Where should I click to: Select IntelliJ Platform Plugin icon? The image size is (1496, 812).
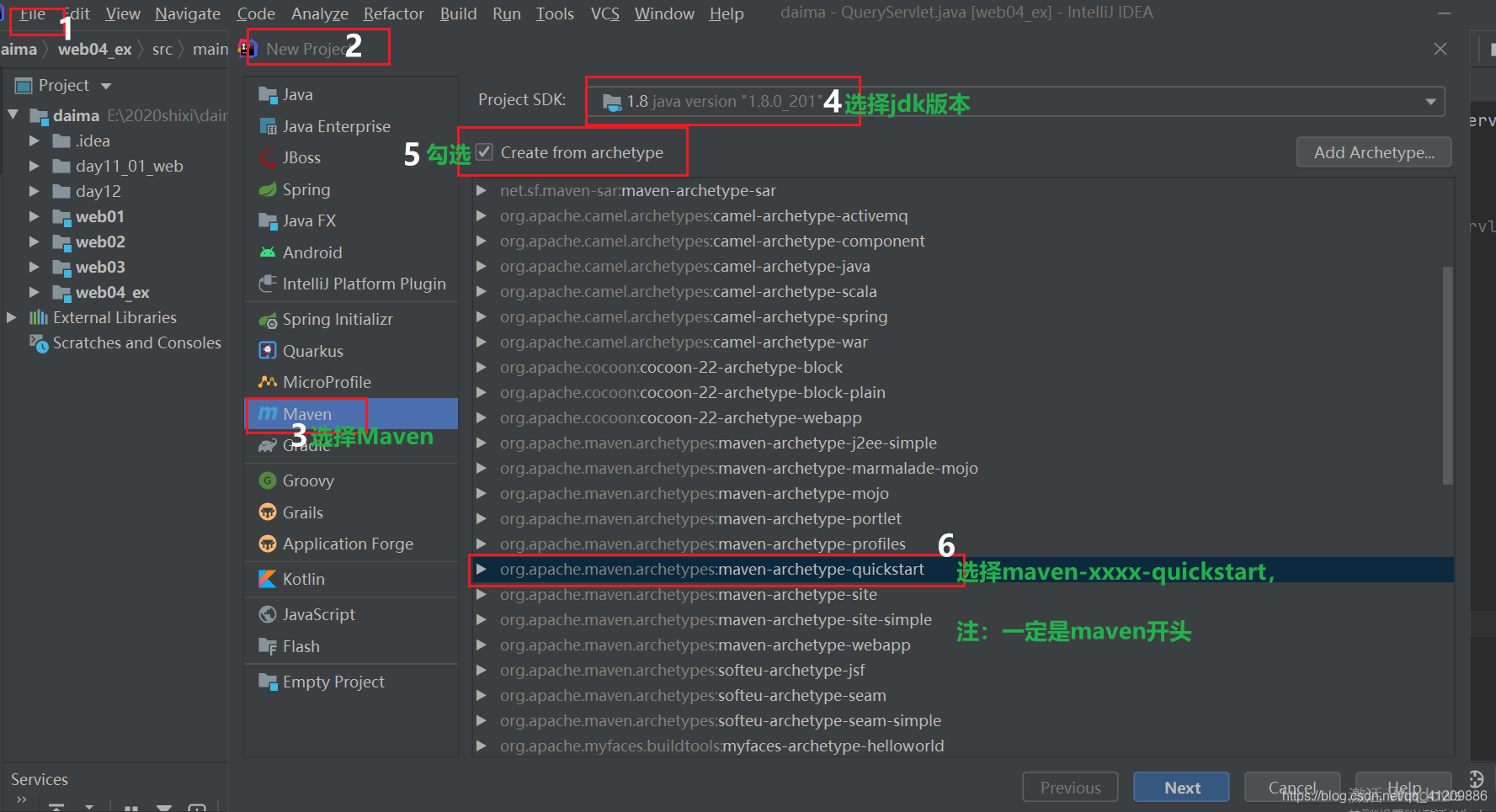pos(268,284)
